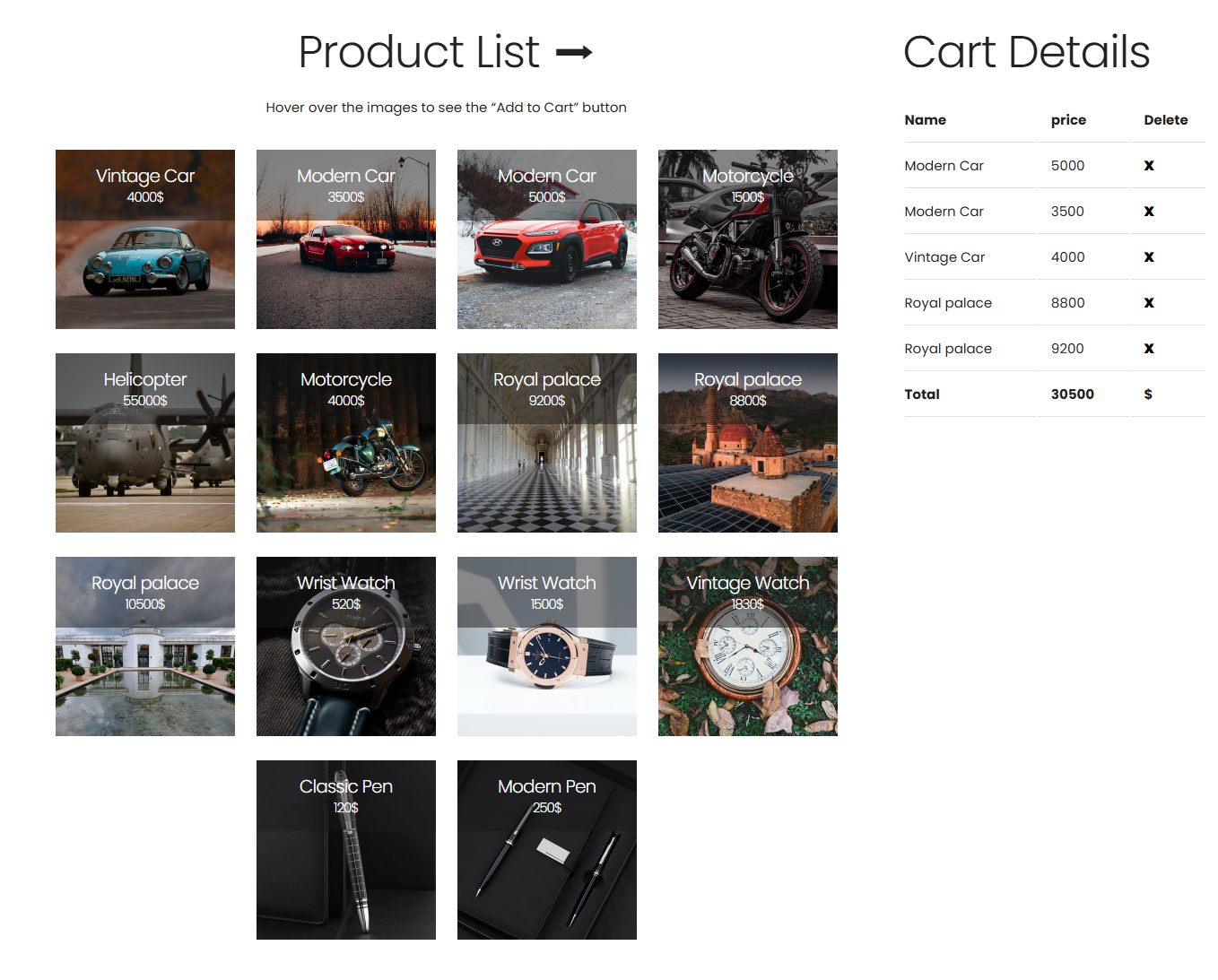The image size is (1218, 980).
Task: Select the Vintage Car product image
Action: click(x=144, y=238)
